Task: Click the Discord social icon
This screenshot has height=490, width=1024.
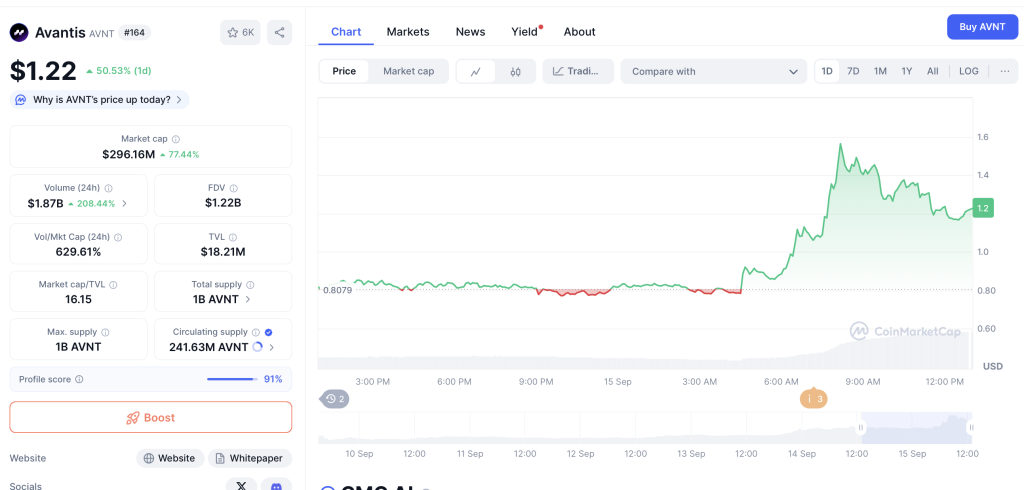Action: [x=276, y=486]
